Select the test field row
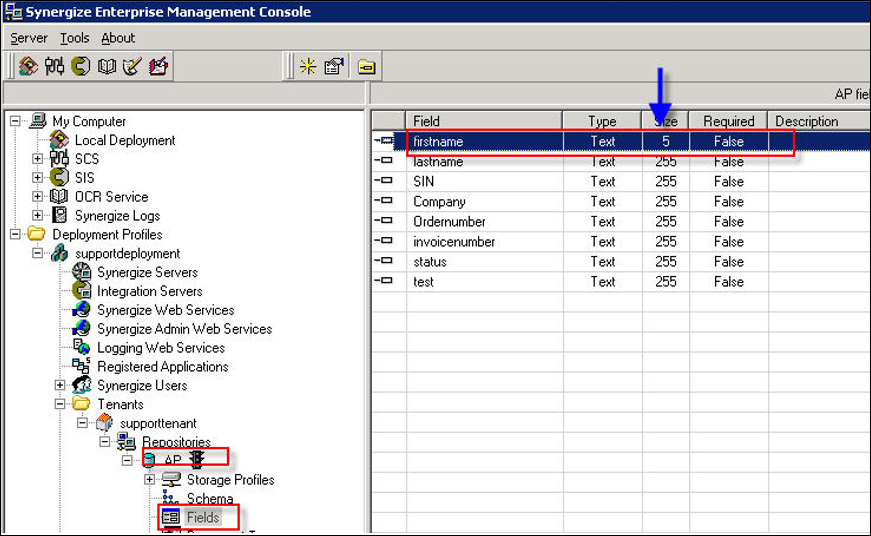The height and width of the screenshot is (536, 871). click(621, 282)
